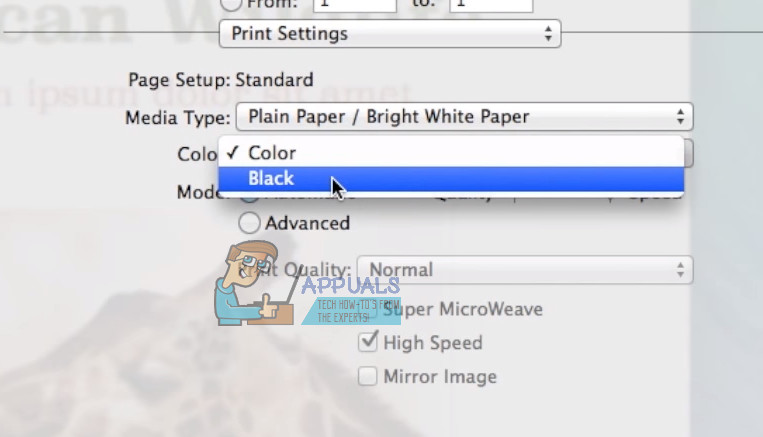Choose Black from the color menu
This screenshot has height=437, width=763.
tap(271, 179)
